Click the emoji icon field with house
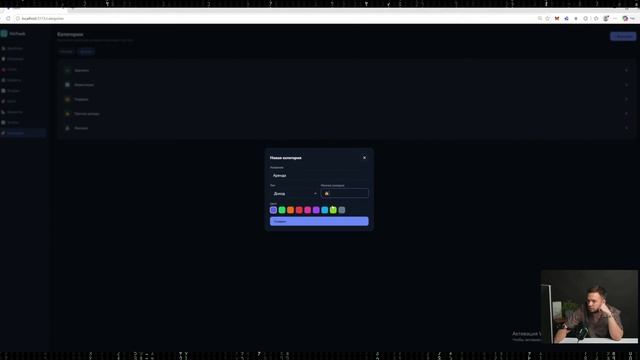Screen dimensions: 640x360 tap(344, 193)
